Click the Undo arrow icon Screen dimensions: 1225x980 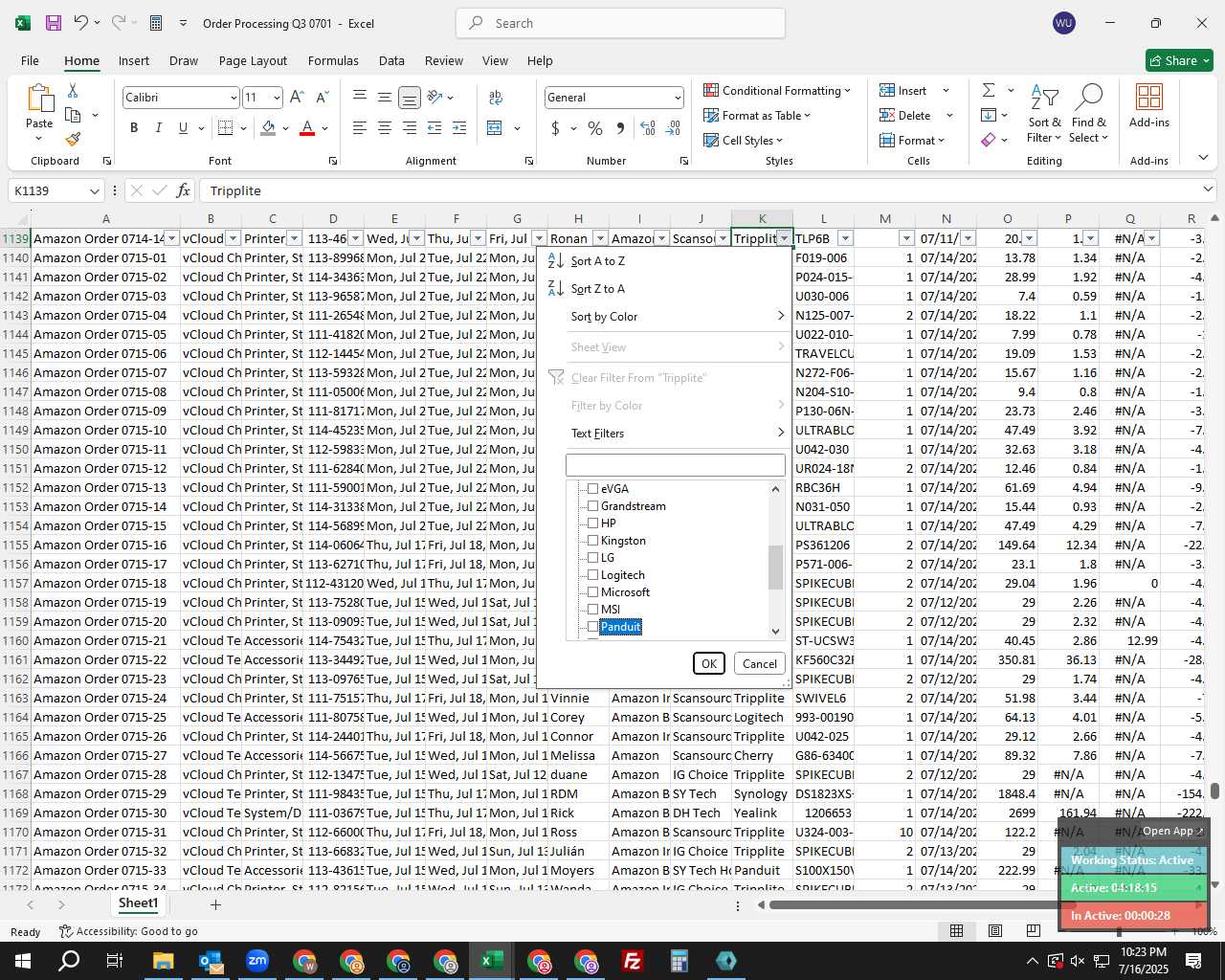click(x=81, y=23)
